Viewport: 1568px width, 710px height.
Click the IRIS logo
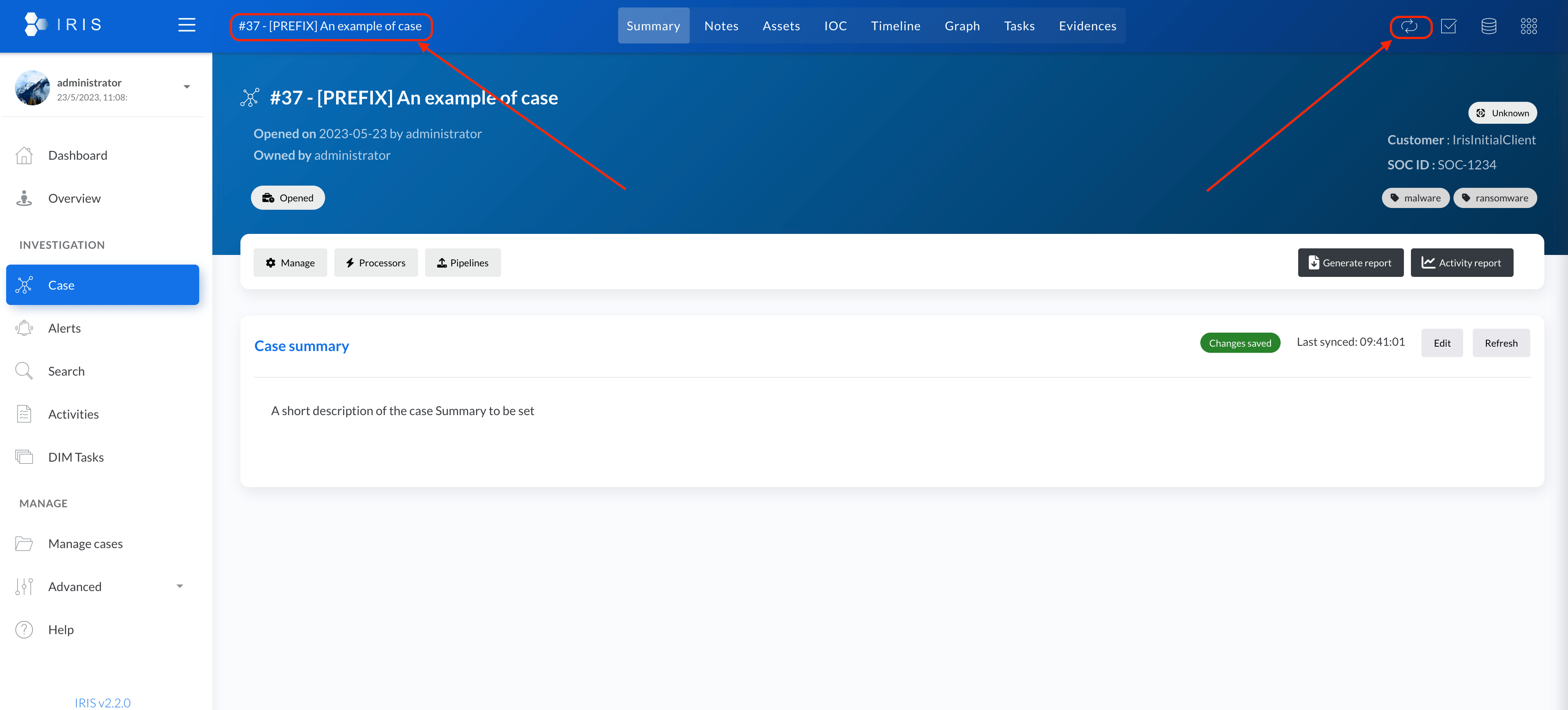[x=63, y=25]
